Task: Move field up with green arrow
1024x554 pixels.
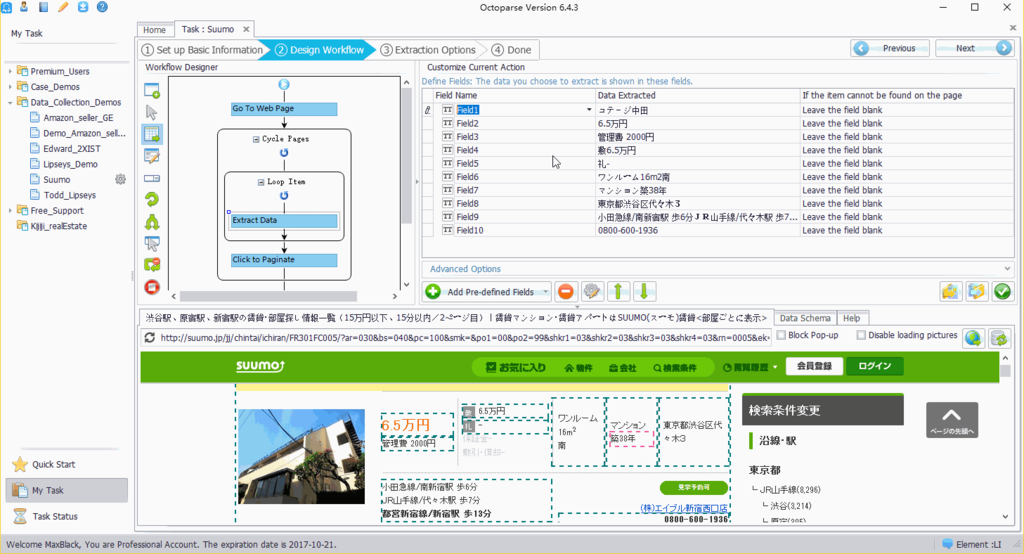Action: pyautogui.click(x=618, y=292)
